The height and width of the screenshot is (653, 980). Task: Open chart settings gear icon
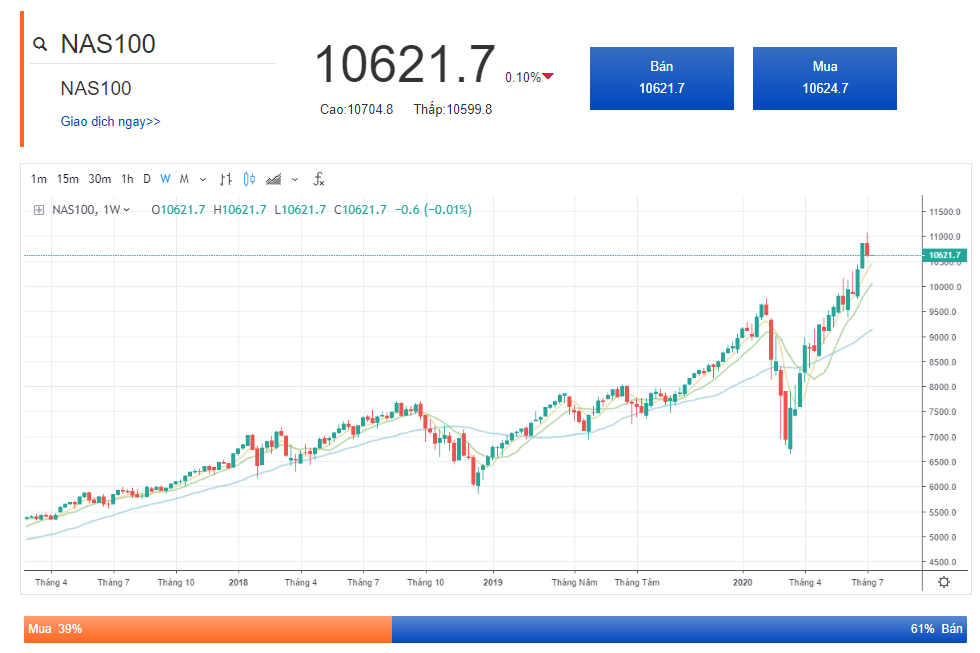pos(944,582)
